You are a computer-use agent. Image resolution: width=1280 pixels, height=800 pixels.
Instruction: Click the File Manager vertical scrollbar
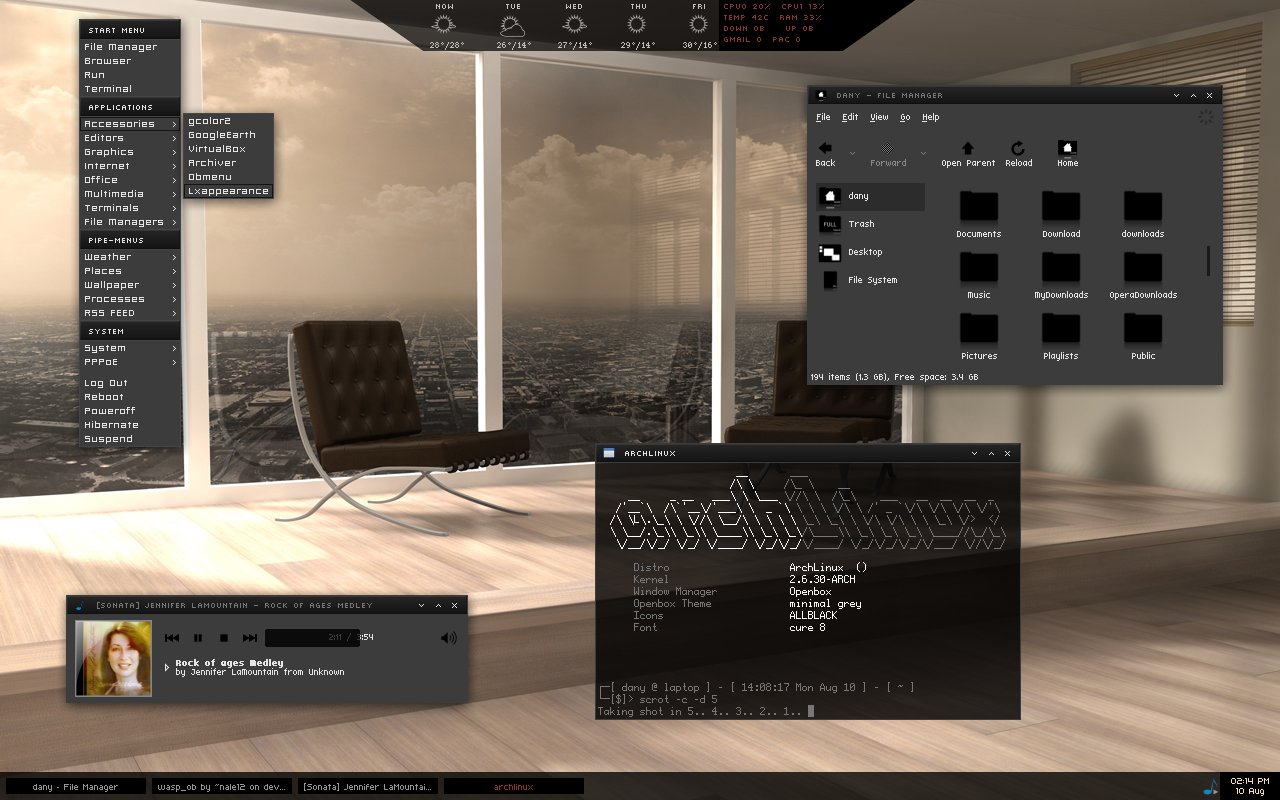[x=1208, y=260]
